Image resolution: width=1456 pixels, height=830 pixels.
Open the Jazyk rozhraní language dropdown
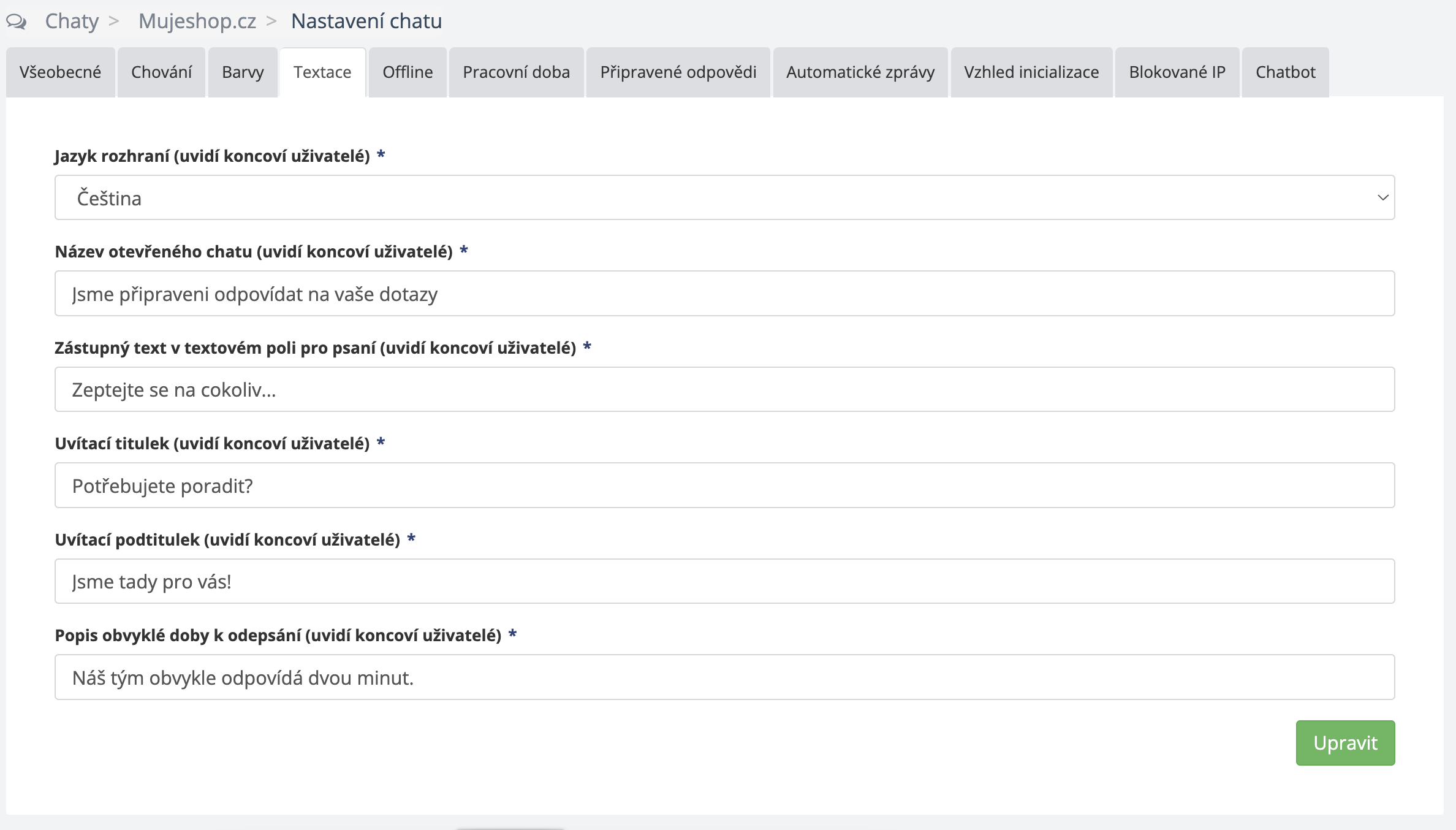(x=723, y=197)
